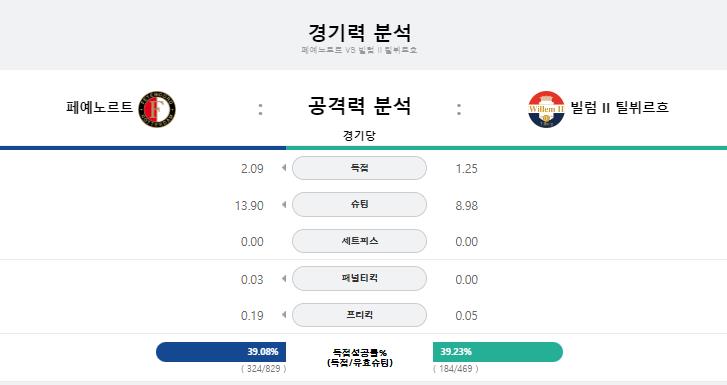This screenshot has width=727, height=385.
Task: Click the 페예노르트 team name
Action: click(x=100, y=107)
